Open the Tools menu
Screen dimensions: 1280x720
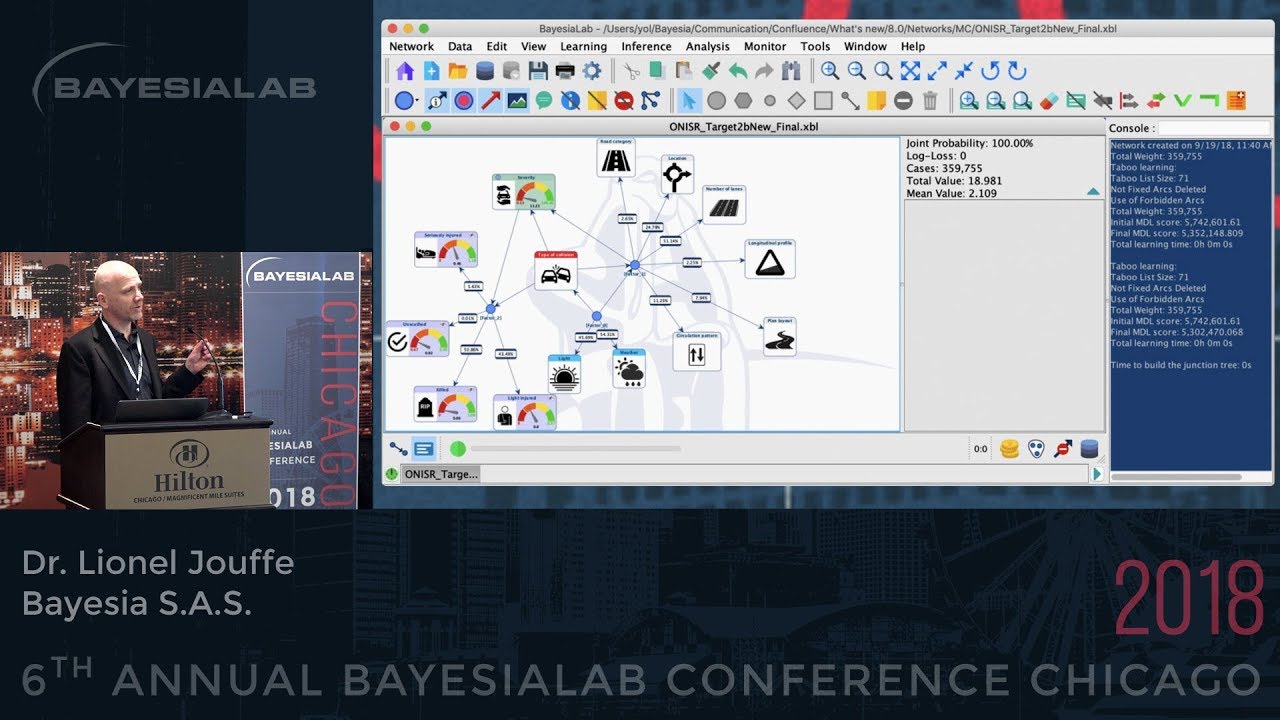pos(815,46)
